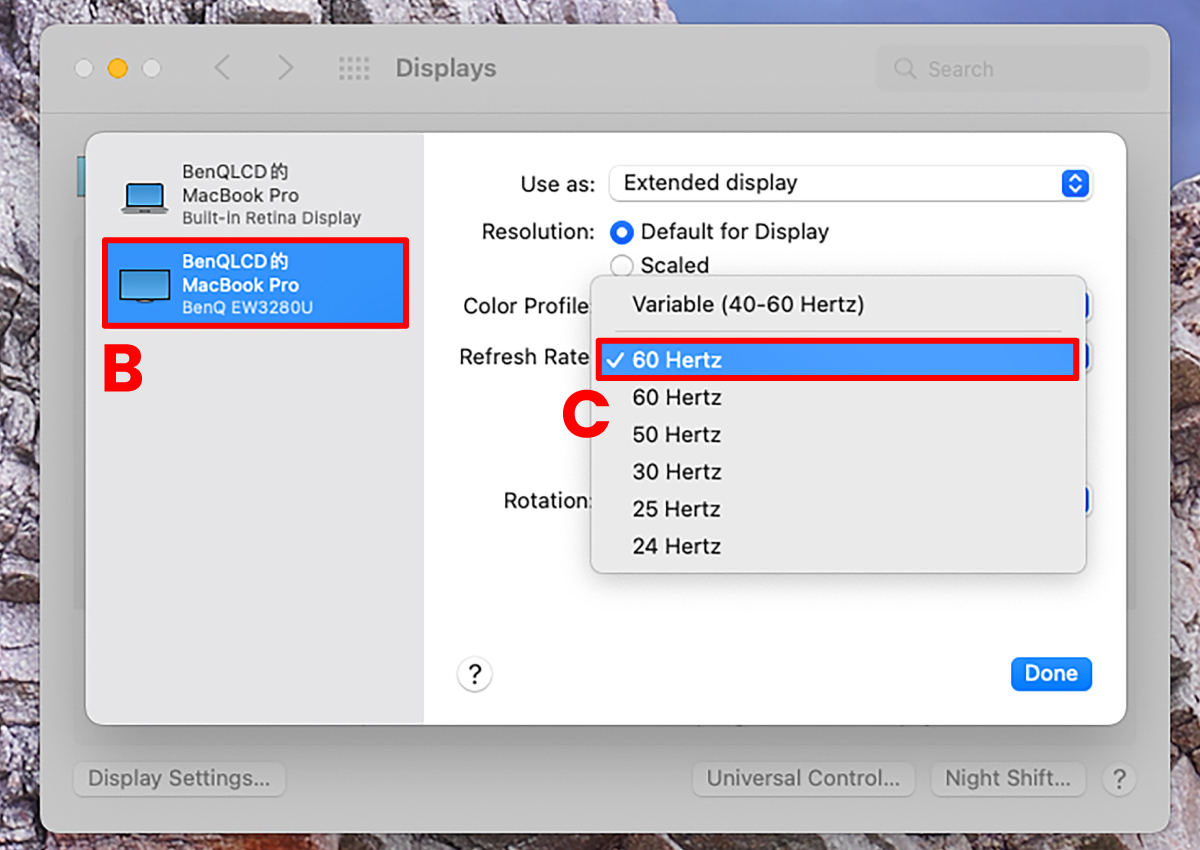Viewport: 1200px width, 850px height.
Task: Click the Displays title in the toolbar
Action: tap(445, 68)
